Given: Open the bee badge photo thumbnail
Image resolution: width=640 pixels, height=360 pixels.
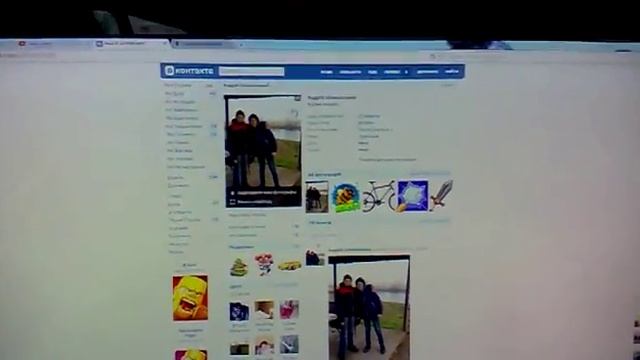Looking at the screenshot, I should pyautogui.click(x=345, y=198).
